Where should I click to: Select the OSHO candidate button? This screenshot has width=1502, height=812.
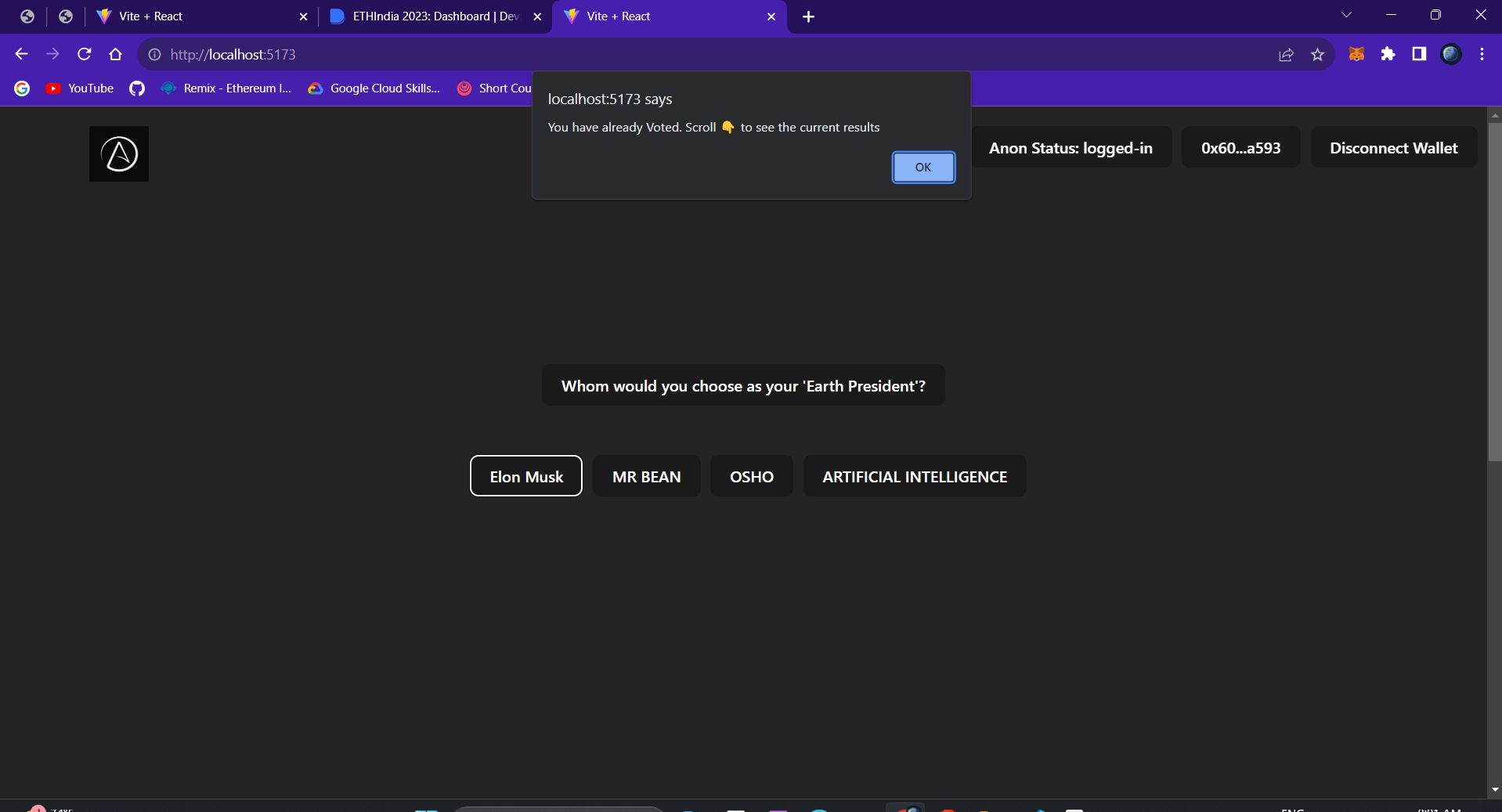tap(751, 476)
